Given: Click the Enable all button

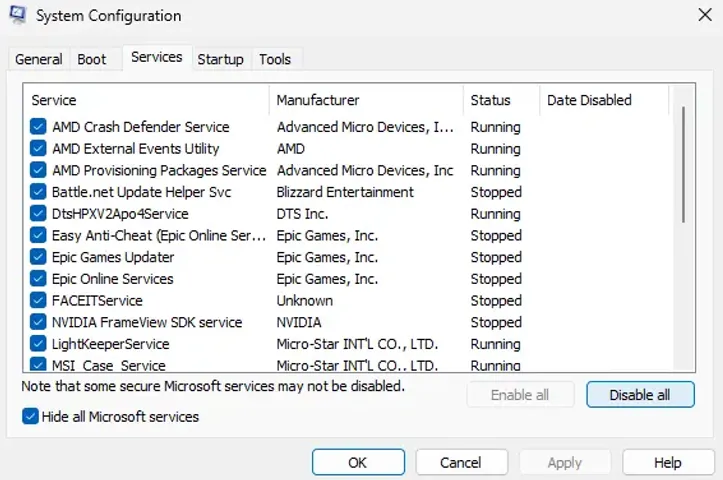Looking at the screenshot, I should pos(520,395).
